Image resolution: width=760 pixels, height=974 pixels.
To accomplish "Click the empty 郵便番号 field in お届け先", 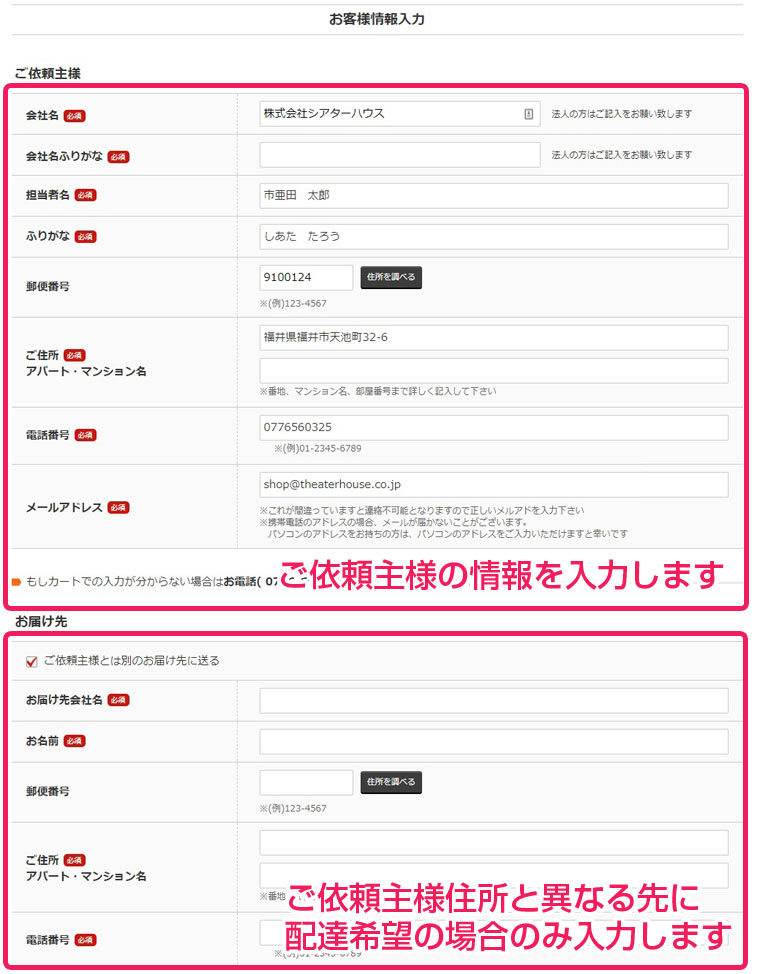I will click(306, 782).
